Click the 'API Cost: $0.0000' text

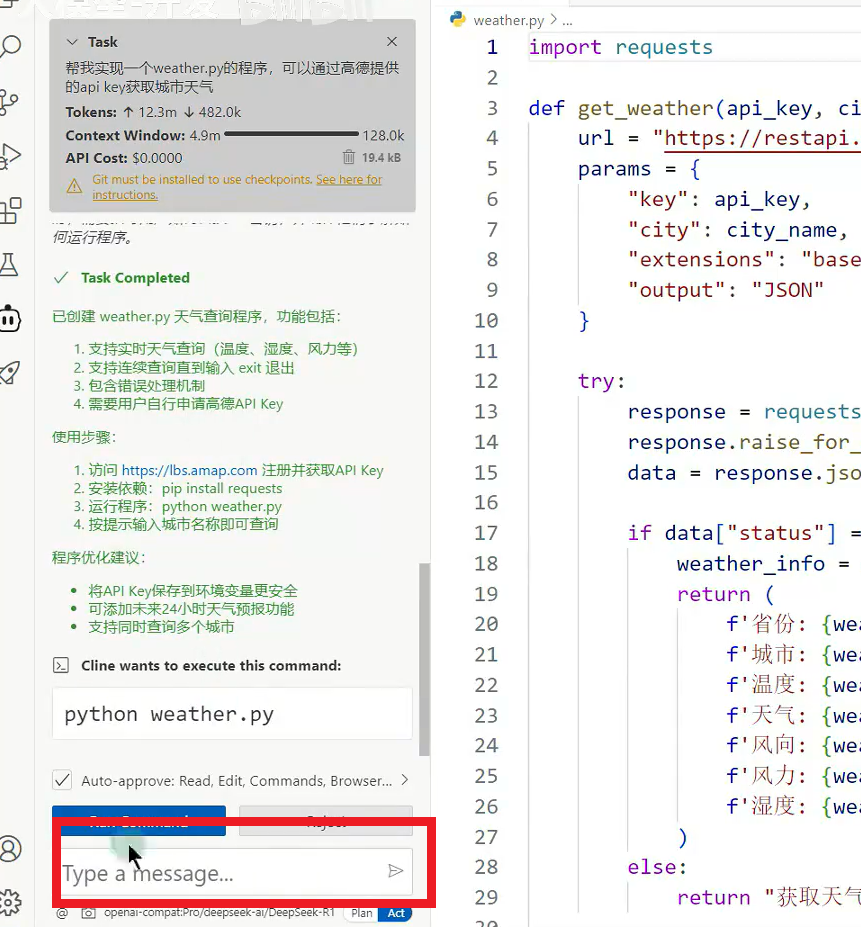coord(124,158)
